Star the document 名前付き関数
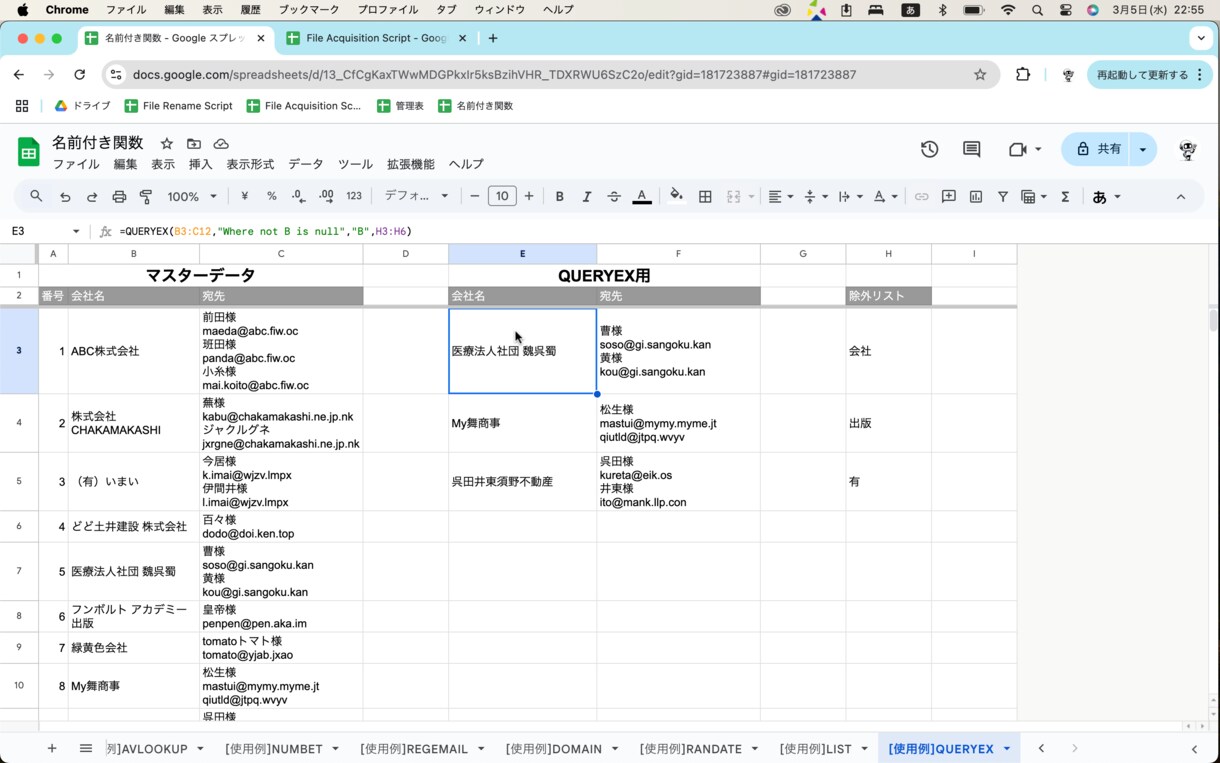Image resolution: width=1220 pixels, height=763 pixels. pyautogui.click(x=167, y=144)
